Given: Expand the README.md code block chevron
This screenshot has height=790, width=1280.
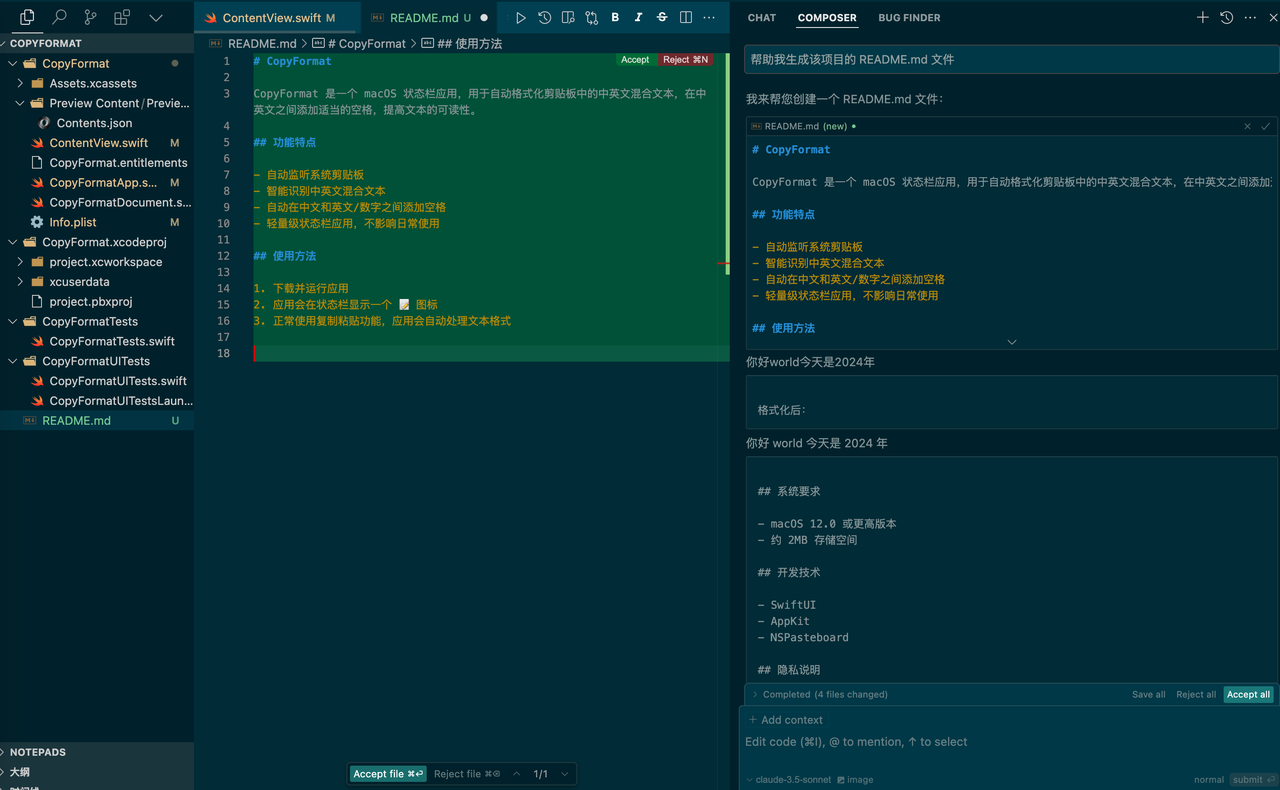Looking at the screenshot, I should coord(1011,342).
